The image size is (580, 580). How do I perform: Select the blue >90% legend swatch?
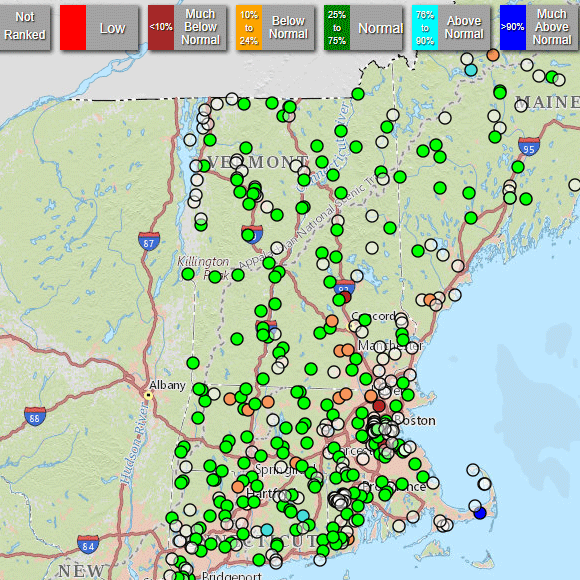click(x=513, y=28)
